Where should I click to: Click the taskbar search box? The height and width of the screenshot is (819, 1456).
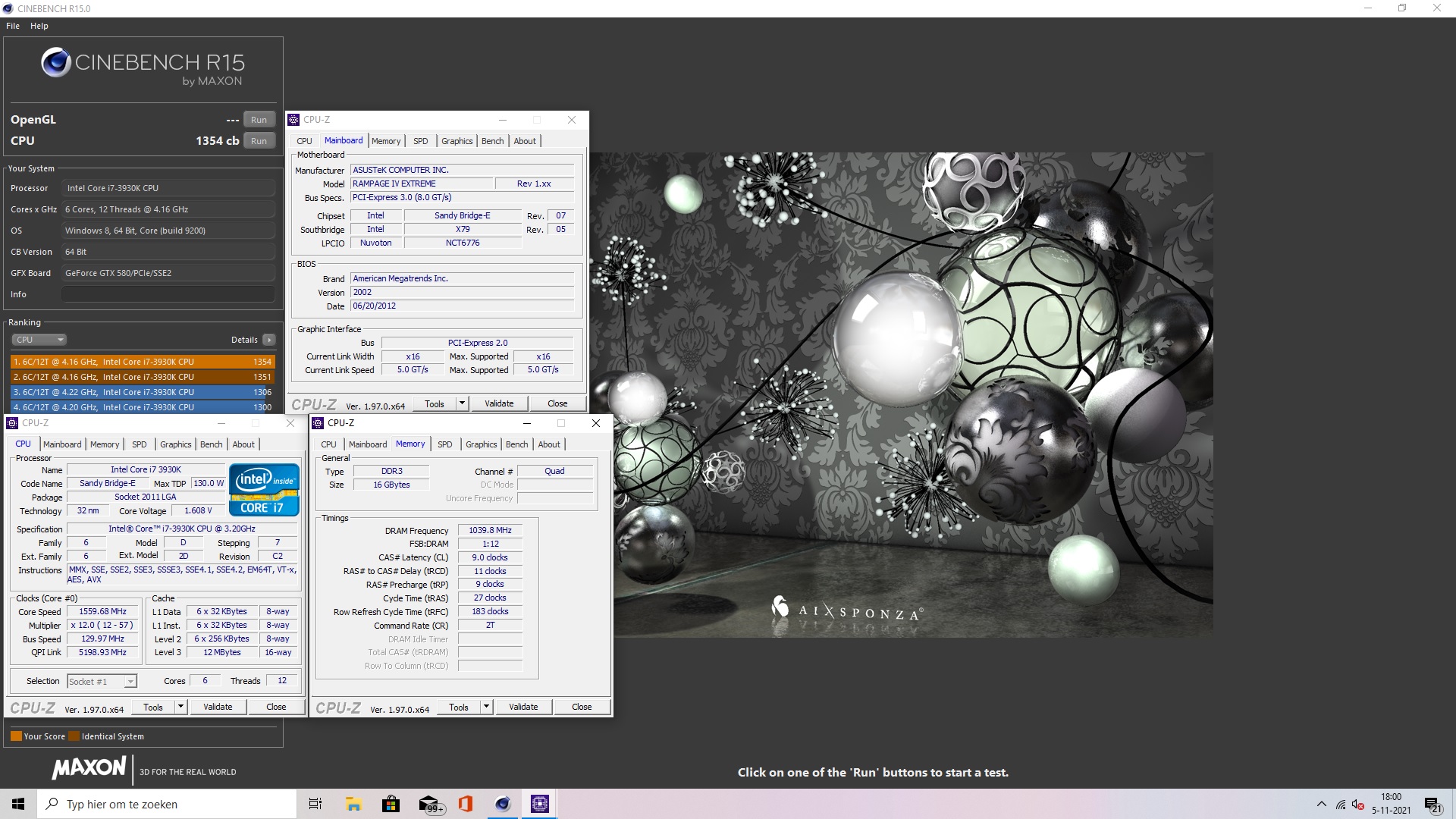(x=167, y=804)
